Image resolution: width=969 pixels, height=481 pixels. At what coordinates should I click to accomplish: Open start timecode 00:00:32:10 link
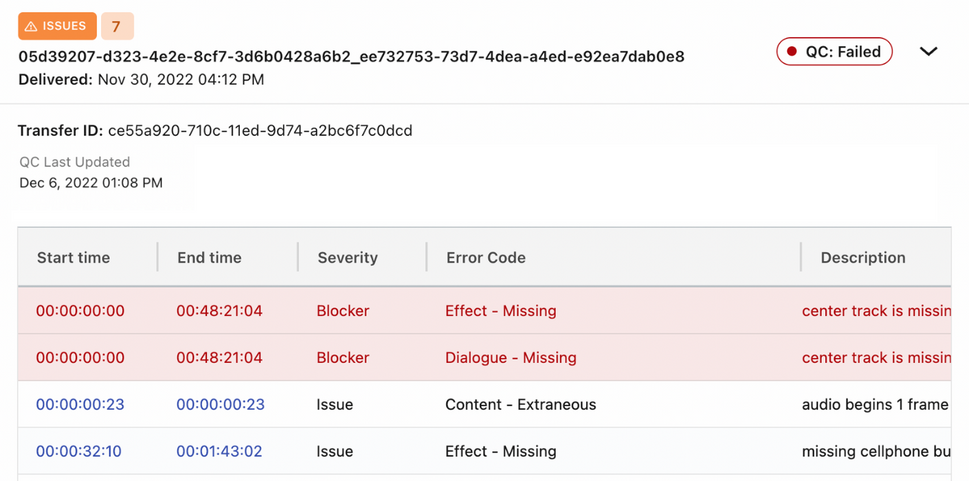78,452
